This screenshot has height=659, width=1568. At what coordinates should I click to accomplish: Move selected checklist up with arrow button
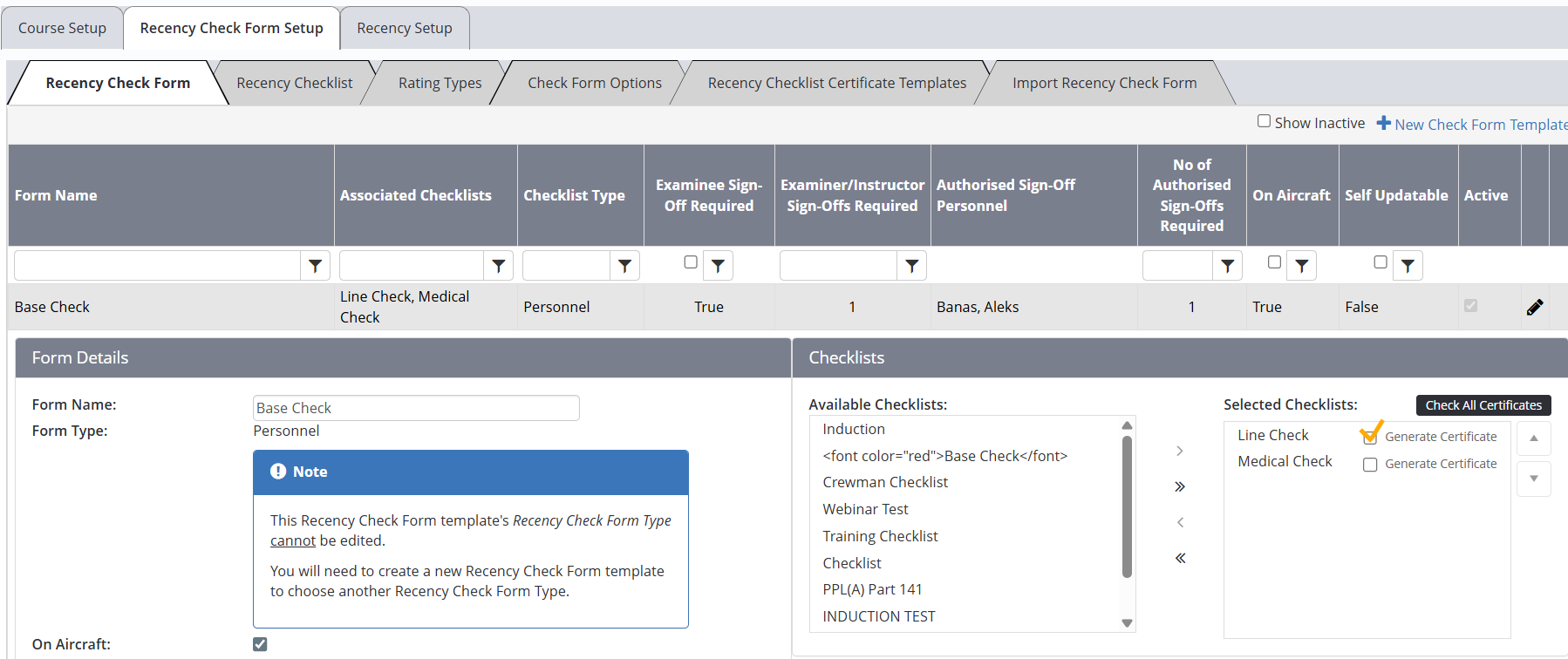tap(1533, 438)
